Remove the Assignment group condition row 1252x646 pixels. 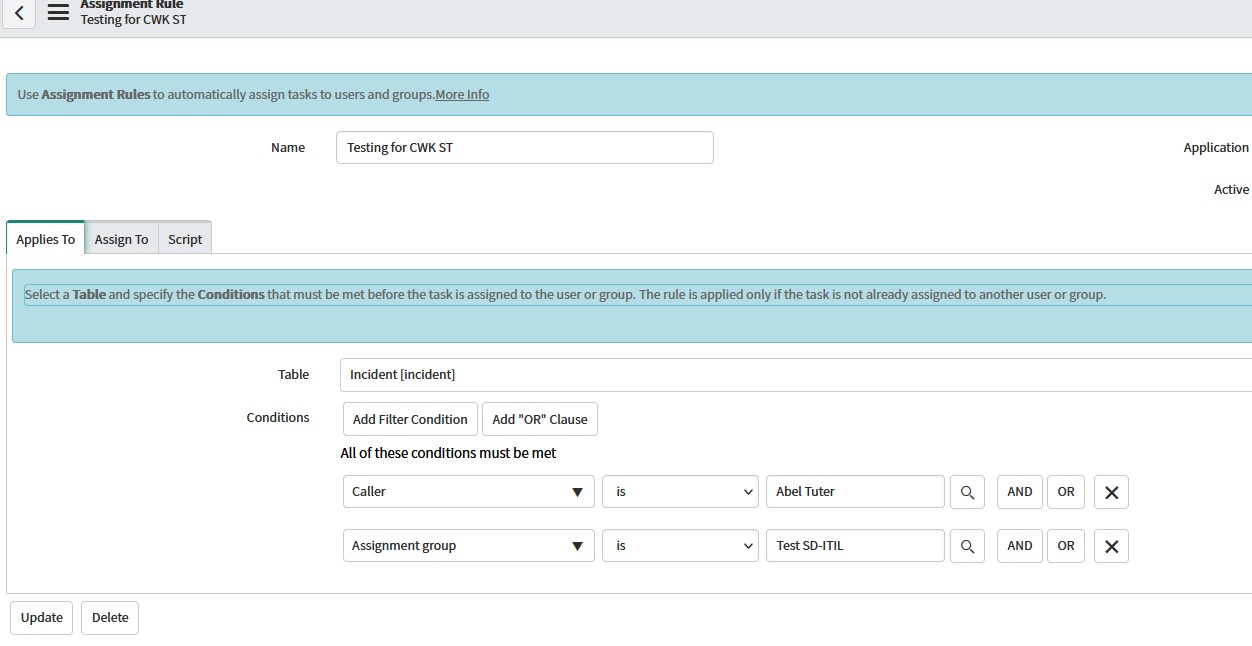point(1111,546)
